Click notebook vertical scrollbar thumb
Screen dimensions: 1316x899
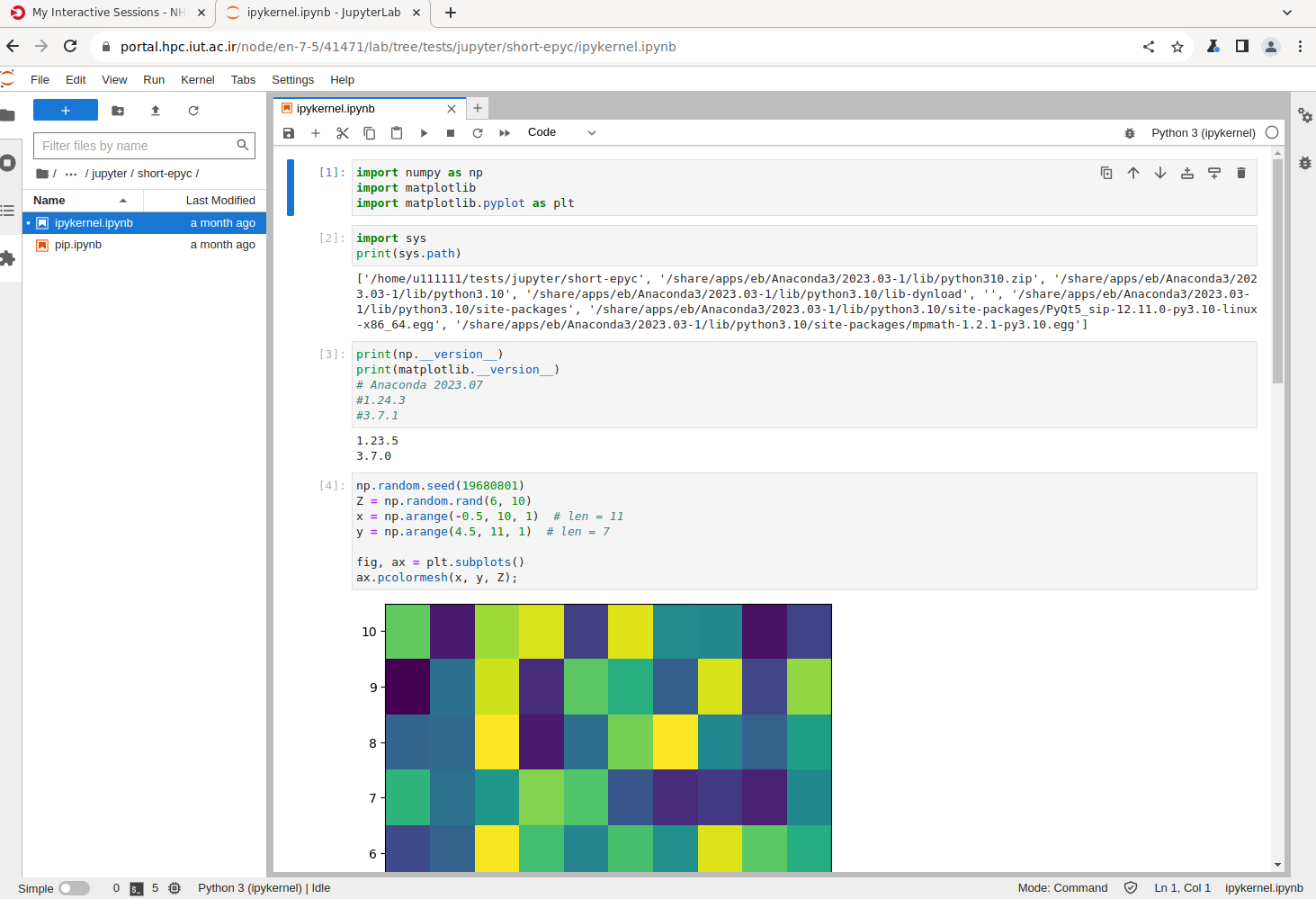(1277, 270)
